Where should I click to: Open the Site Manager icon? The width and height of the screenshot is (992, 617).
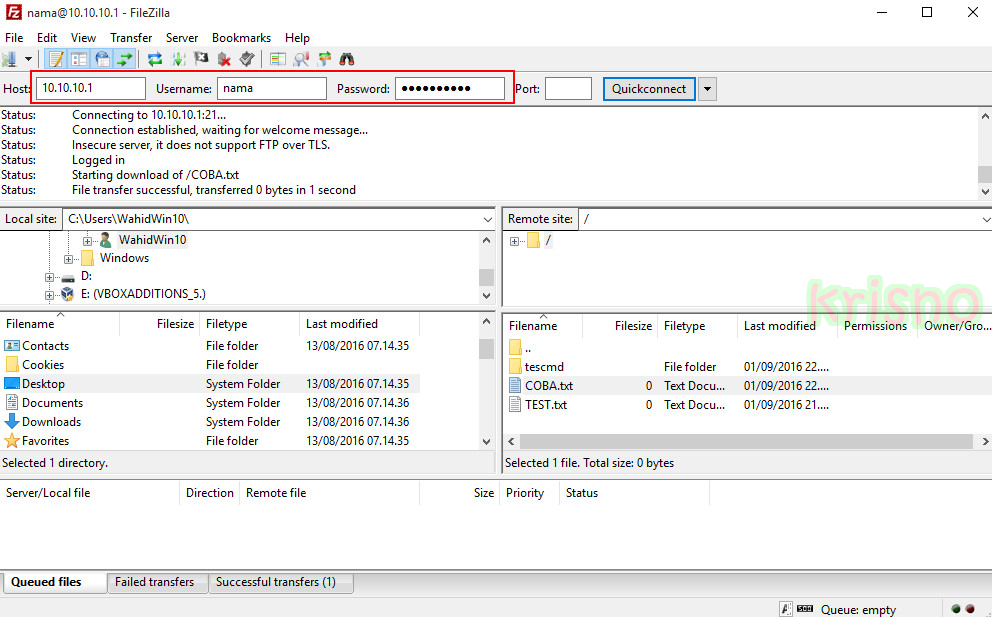[9, 59]
